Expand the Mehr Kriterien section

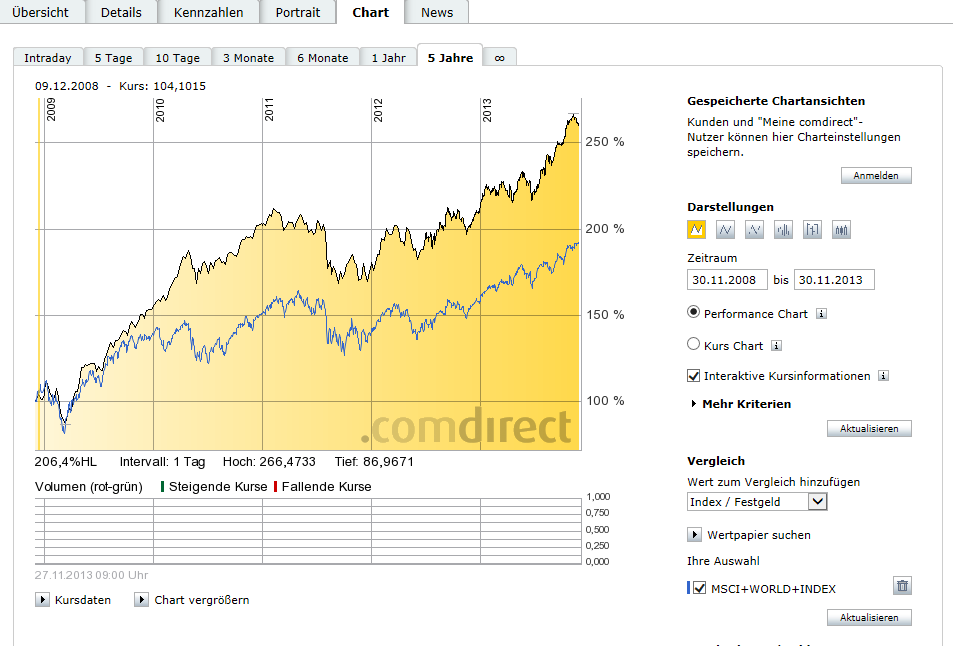pos(740,404)
